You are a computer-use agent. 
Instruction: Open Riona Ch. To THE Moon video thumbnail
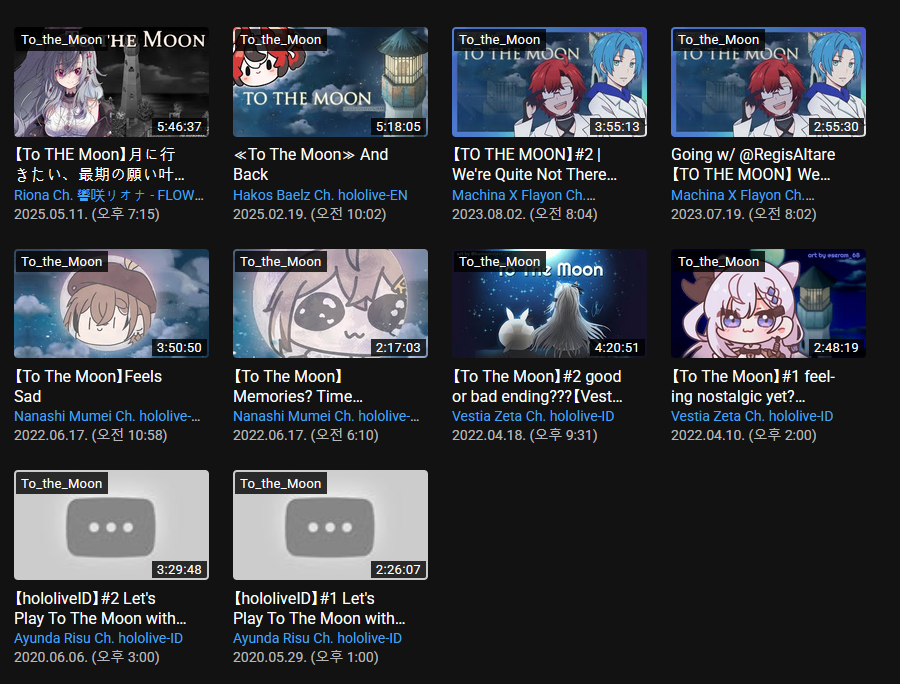(111, 82)
